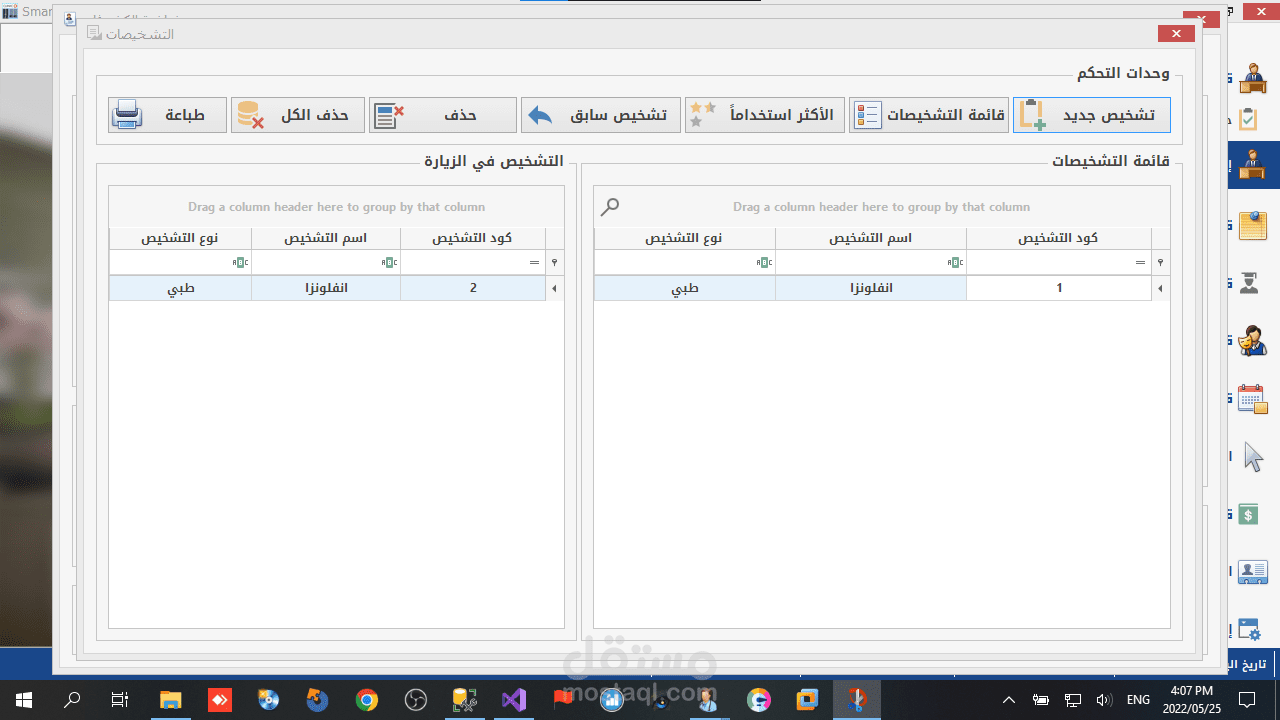Open the notification center icon
1280x720 pixels.
click(x=1248, y=700)
